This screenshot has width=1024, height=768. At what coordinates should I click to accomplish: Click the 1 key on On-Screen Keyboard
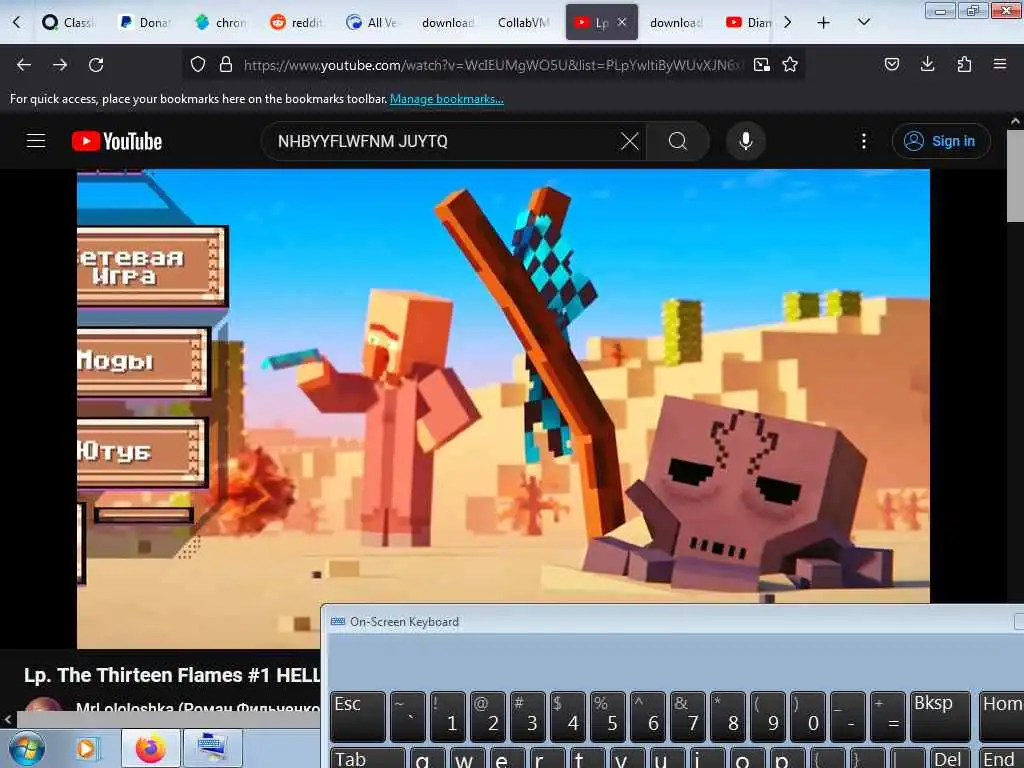click(447, 716)
